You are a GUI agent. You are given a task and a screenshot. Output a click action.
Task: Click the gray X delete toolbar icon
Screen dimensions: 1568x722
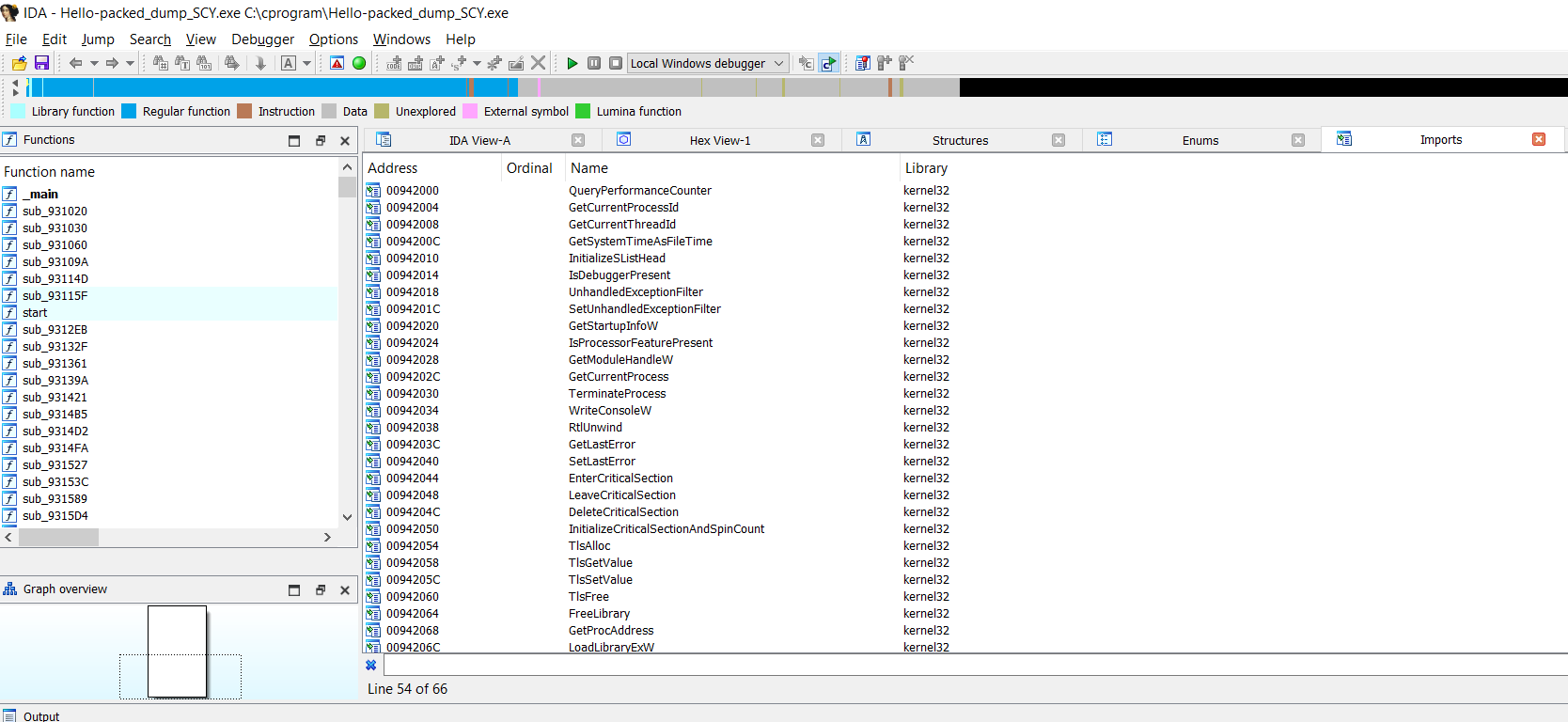coord(538,63)
